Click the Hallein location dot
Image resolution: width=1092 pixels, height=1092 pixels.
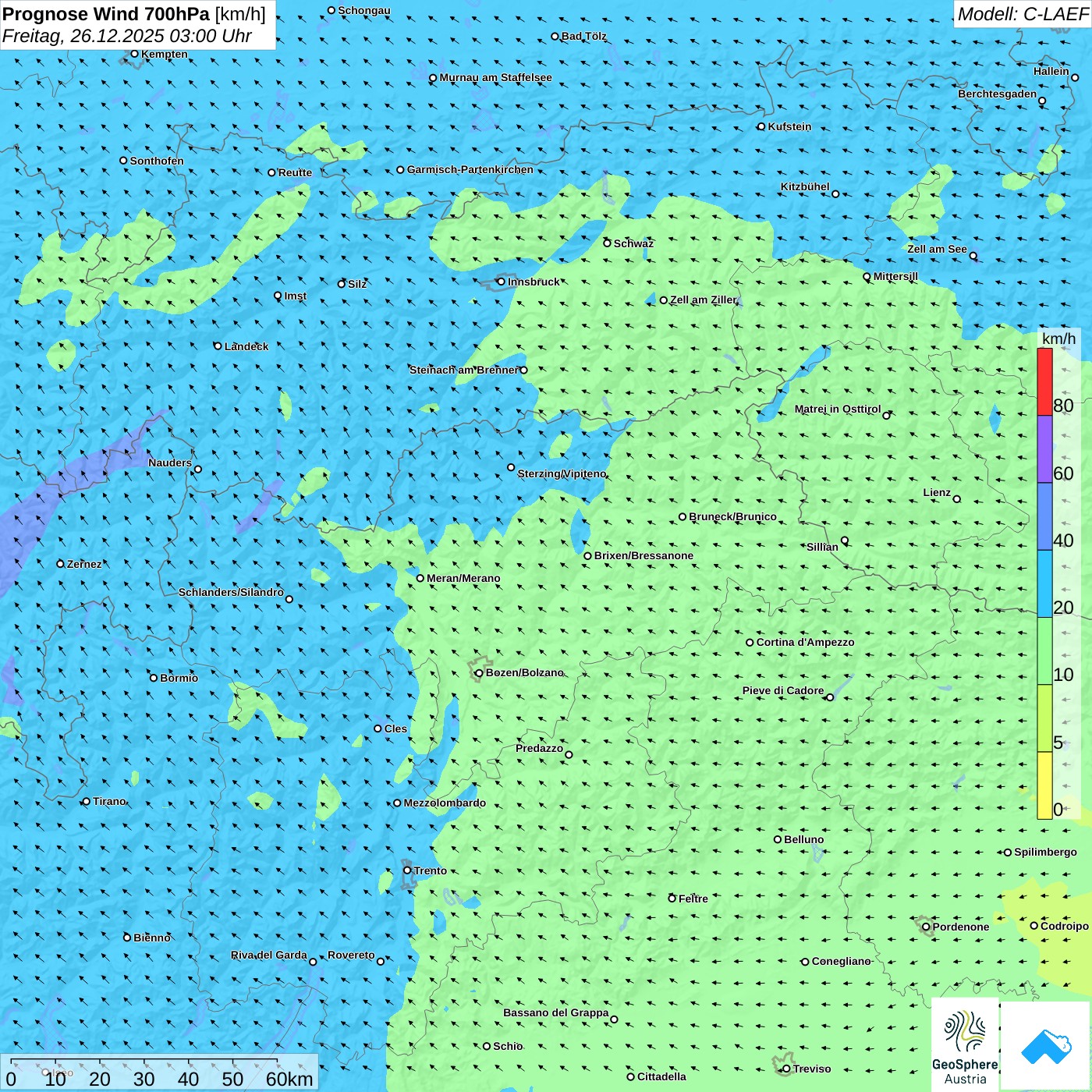point(1075,77)
